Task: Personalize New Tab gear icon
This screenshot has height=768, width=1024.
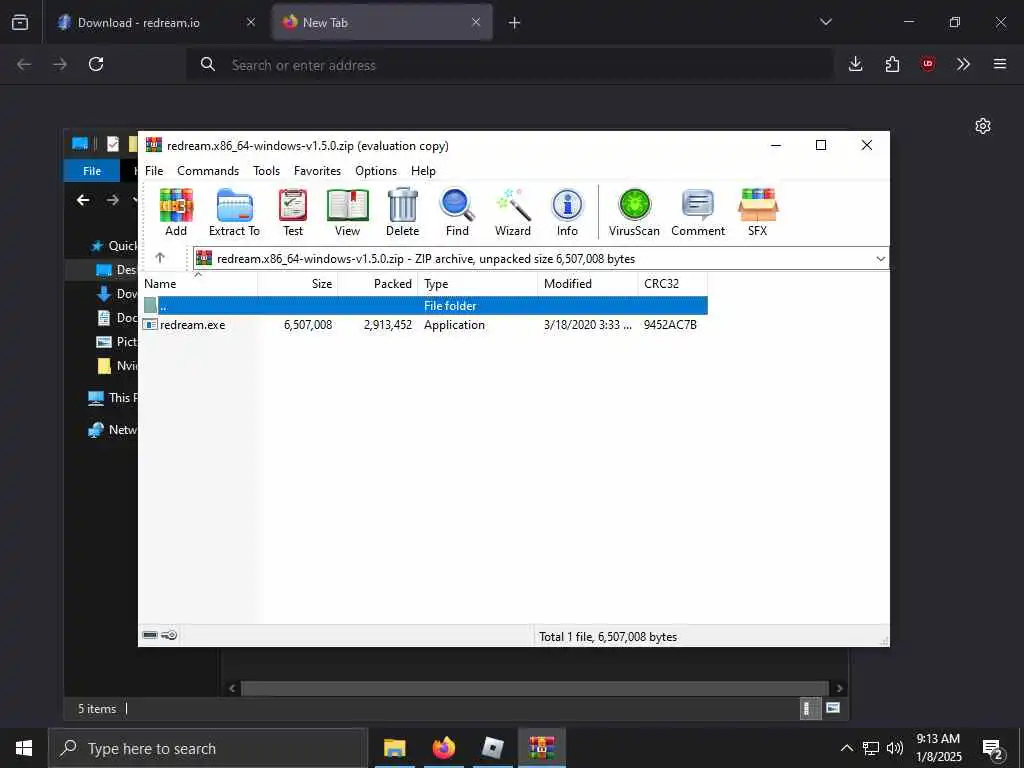Action: tap(983, 126)
